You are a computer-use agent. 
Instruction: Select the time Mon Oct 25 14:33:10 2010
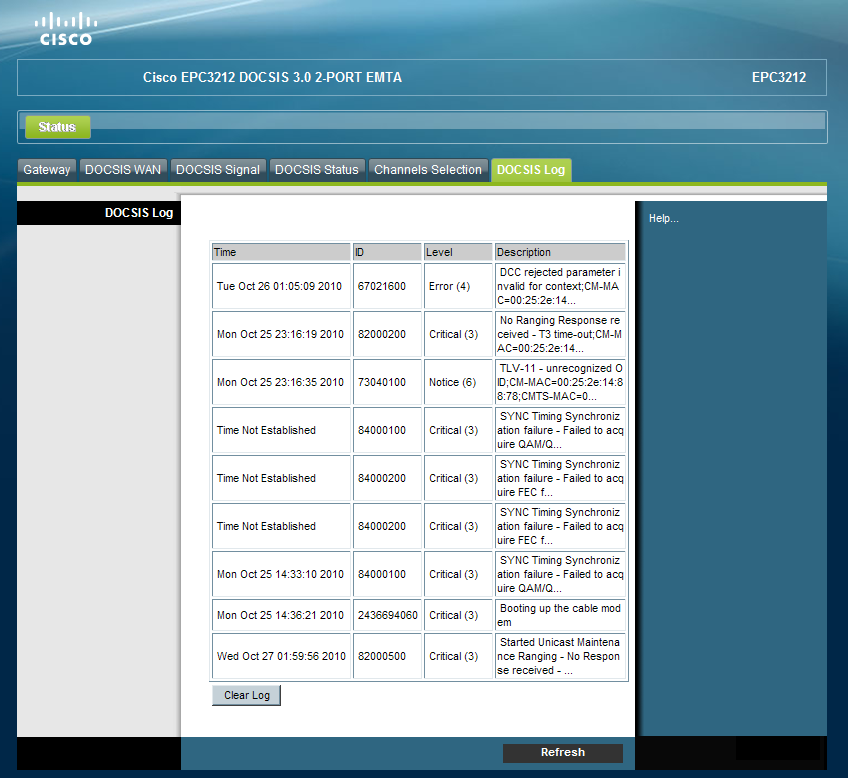pos(281,574)
